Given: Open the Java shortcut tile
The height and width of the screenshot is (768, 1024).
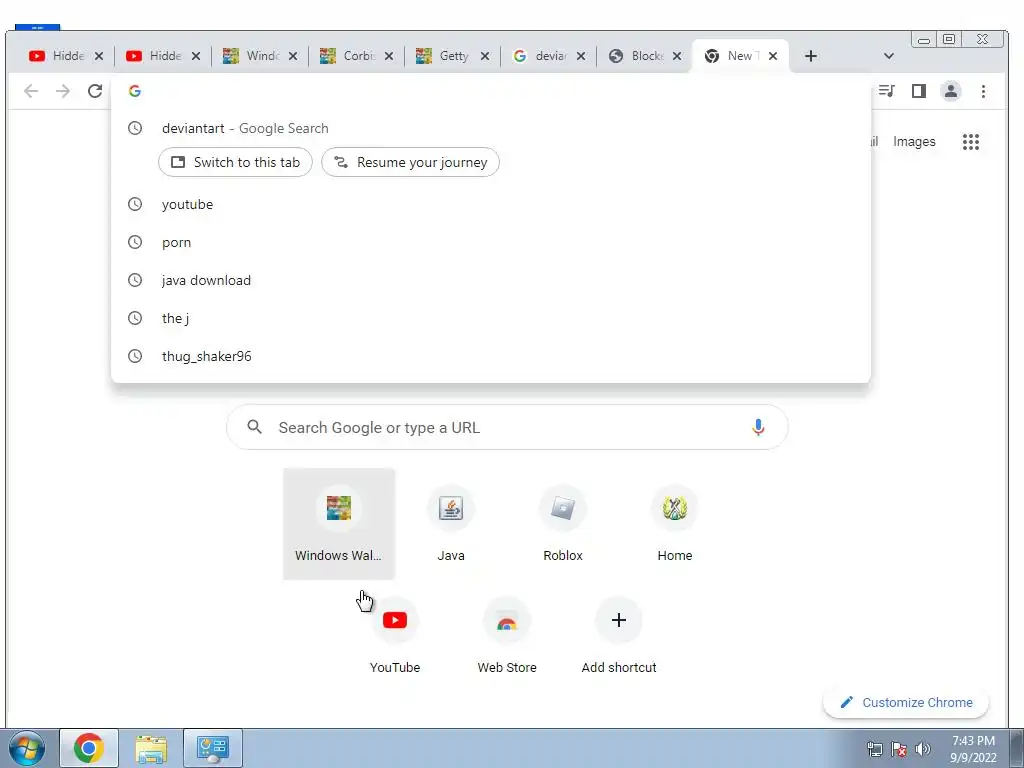Looking at the screenshot, I should [451, 524].
